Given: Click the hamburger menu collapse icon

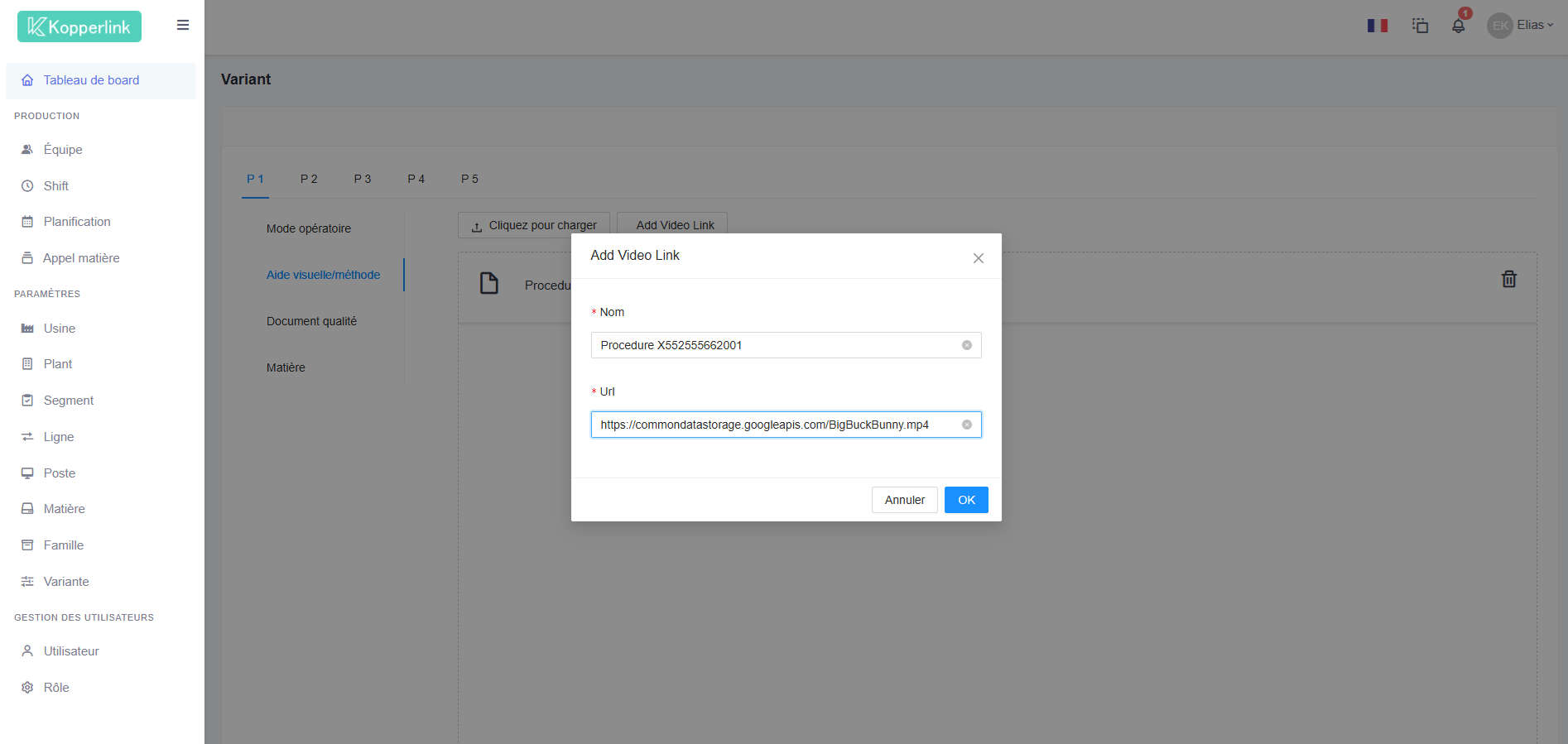Looking at the screenshot, I should click(x=183, y=25).
